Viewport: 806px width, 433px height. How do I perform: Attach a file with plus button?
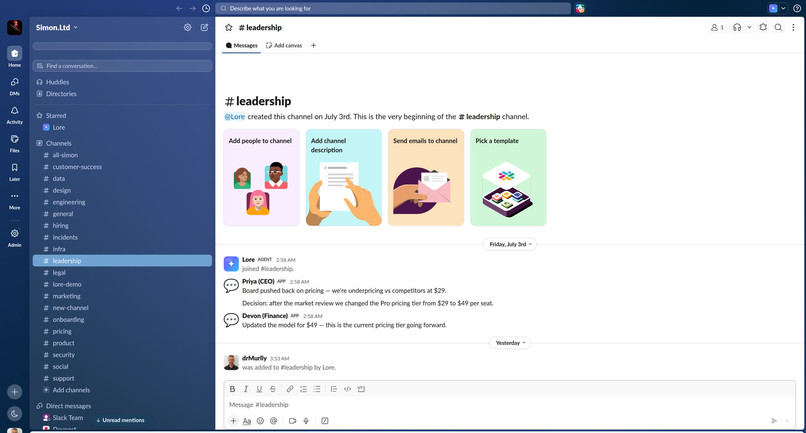coord(233,421)
